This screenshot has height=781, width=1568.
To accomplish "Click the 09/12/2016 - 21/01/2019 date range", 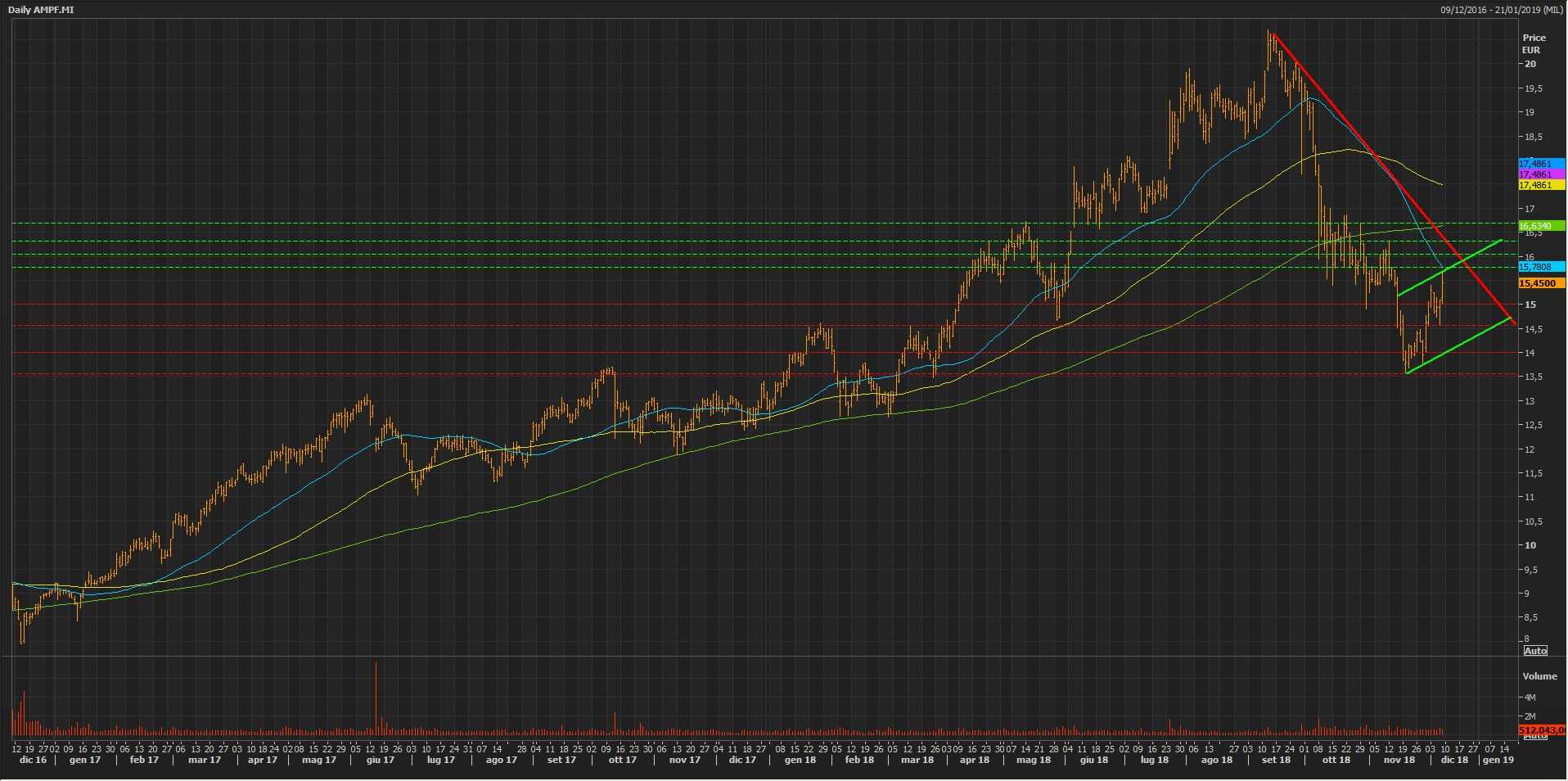I will (x=1503, y=10).
